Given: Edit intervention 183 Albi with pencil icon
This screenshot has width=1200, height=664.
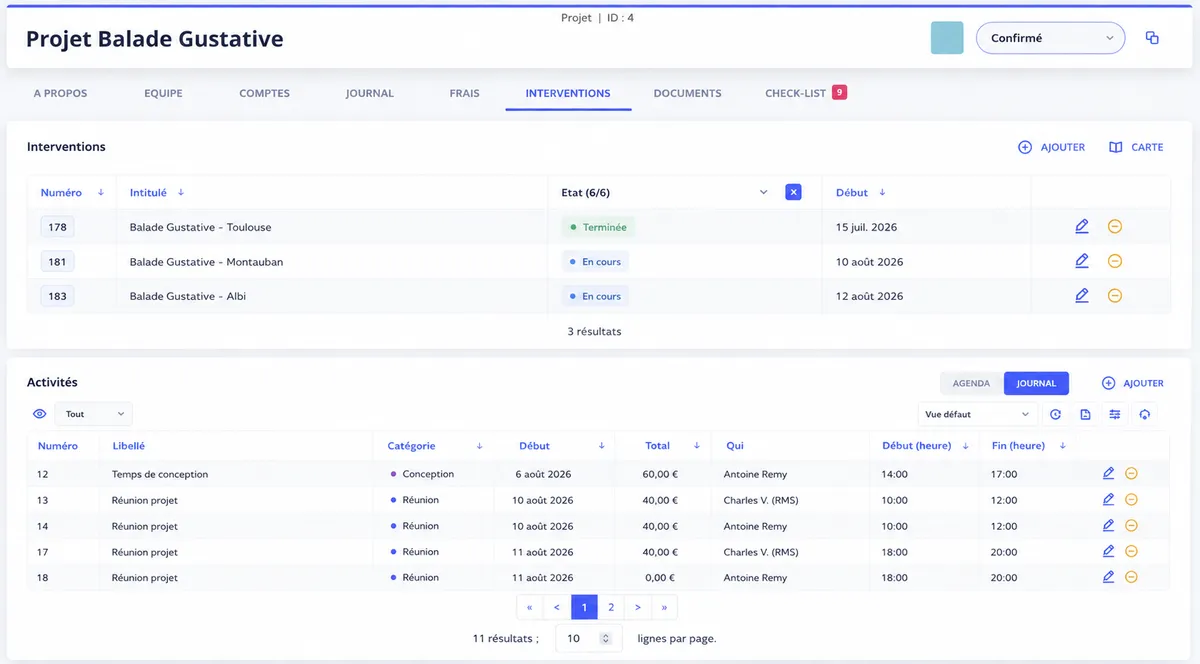Looking at the screenshot, I should (1081, 296).
